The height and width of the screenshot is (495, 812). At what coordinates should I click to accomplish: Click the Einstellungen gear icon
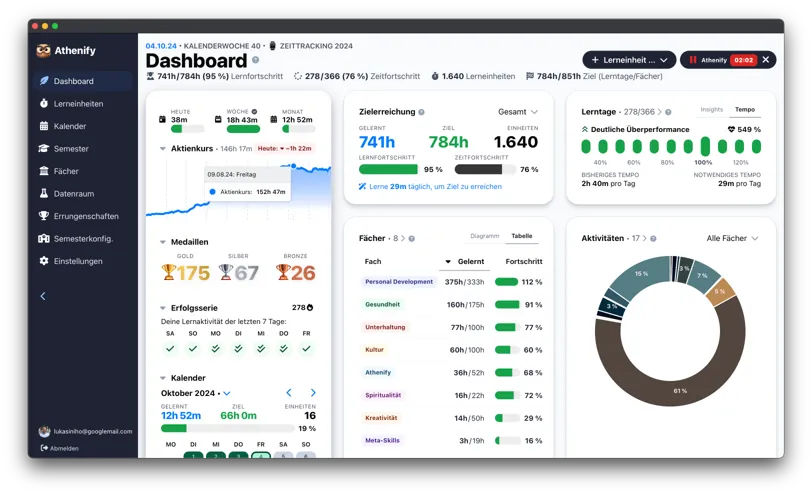44,261
